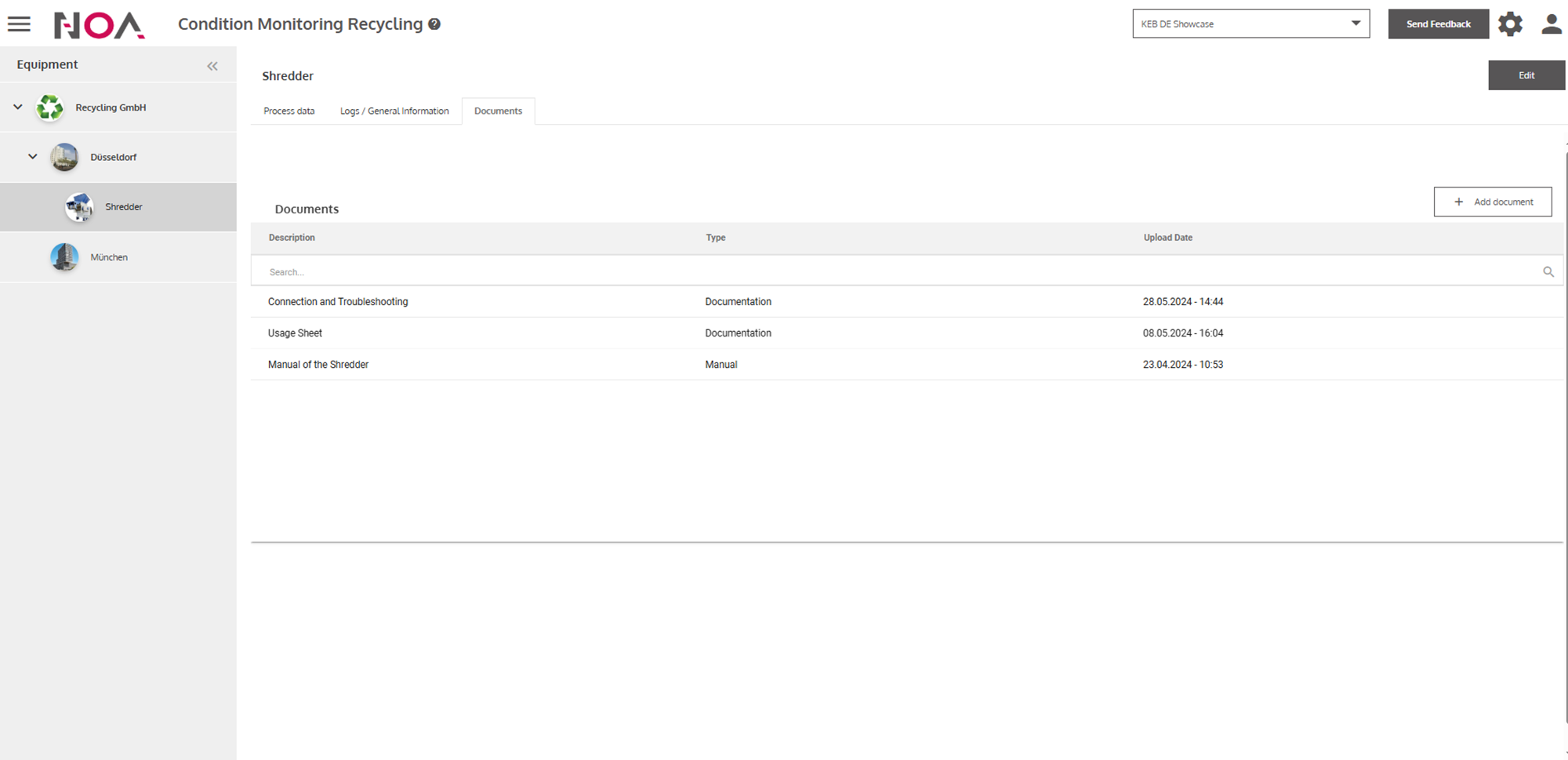Viewport: 1568px width, 760px height.
Task: Open the user profile icon
Action: (x=1551, y=24)
